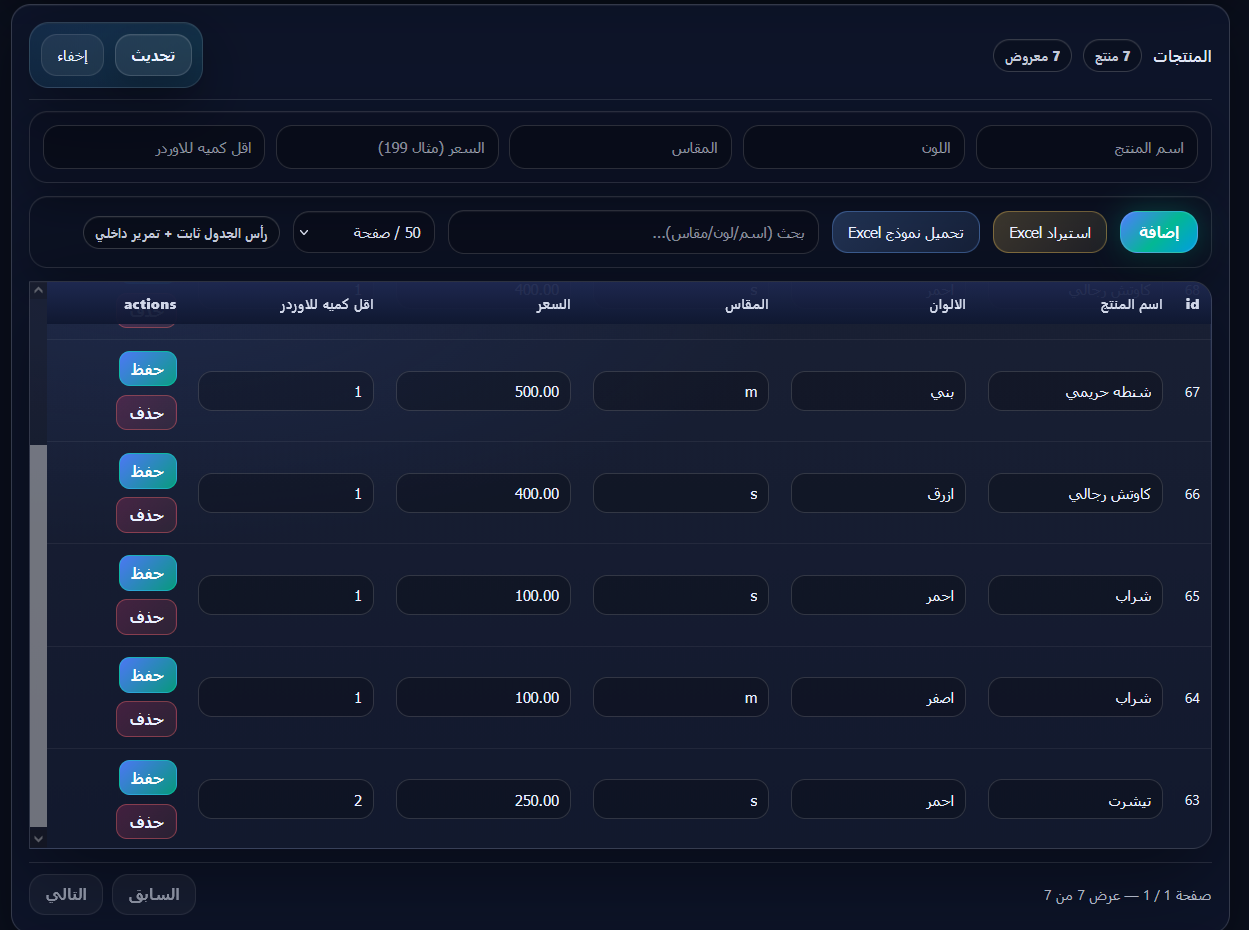
Task: Click تحميل نموذج Excel to download the template
Action: point(905,231)
